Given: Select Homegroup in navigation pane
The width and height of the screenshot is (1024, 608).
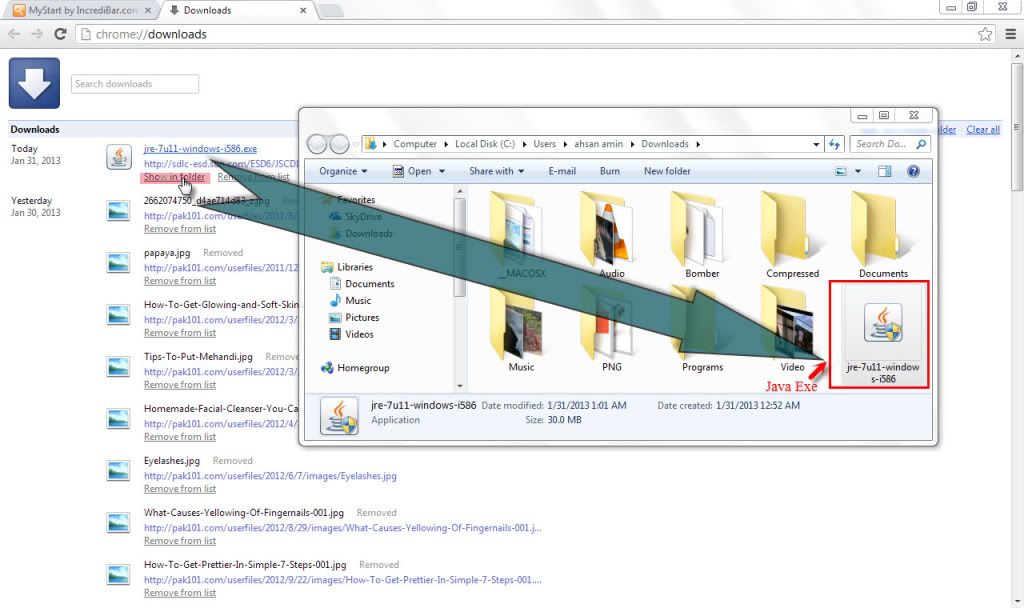Looking at the screenshot, I should (362, 368).
